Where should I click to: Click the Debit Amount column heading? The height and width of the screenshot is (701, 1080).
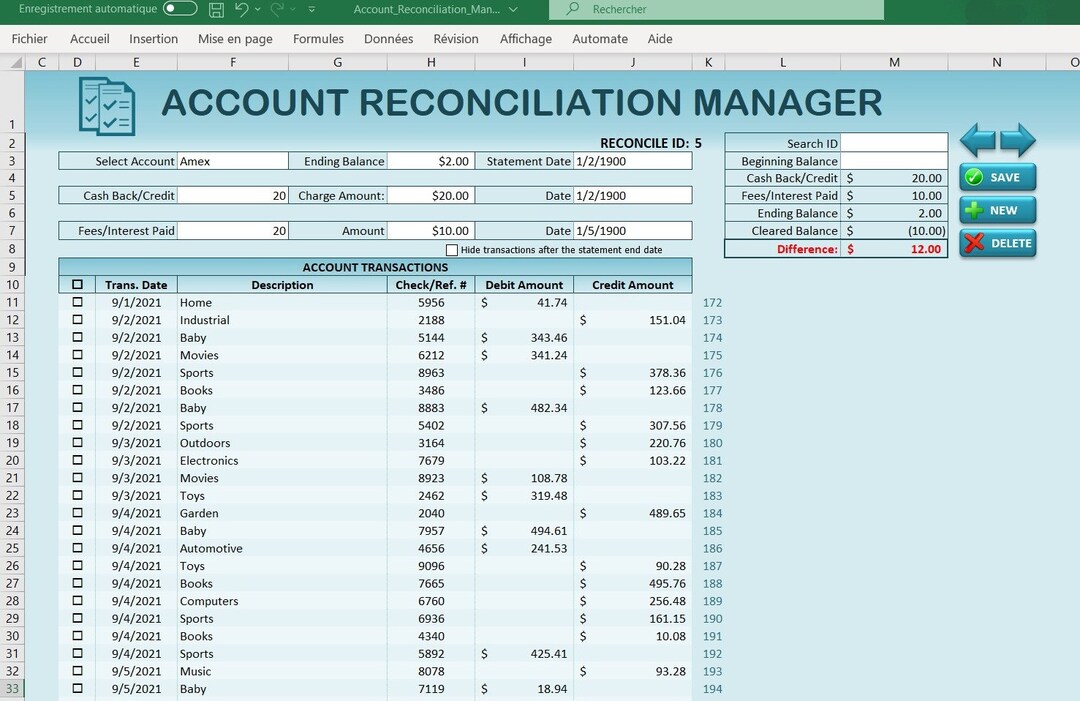click(524, 285)
